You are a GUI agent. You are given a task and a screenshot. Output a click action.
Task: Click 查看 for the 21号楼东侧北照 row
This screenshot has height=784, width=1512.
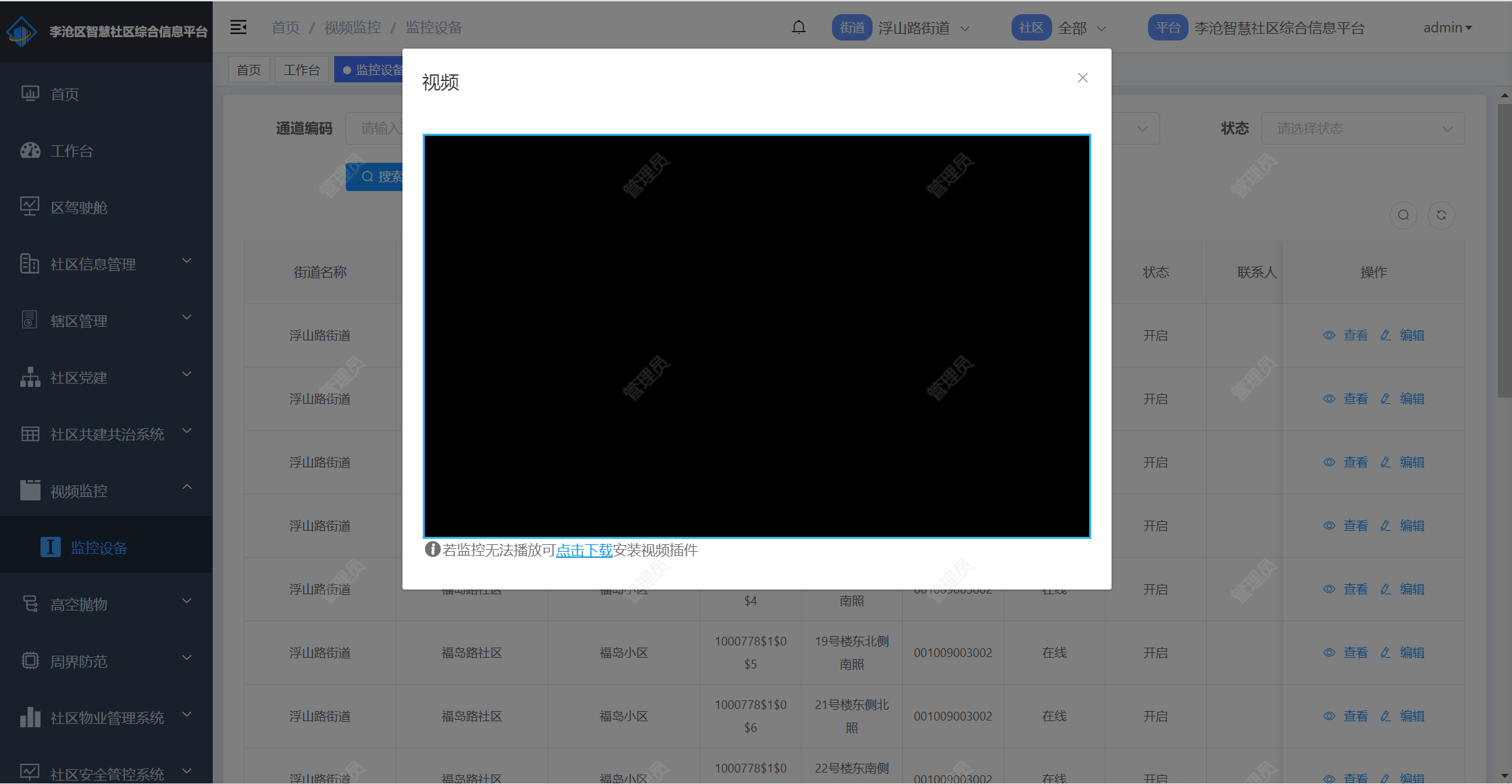coord(1346,716)
